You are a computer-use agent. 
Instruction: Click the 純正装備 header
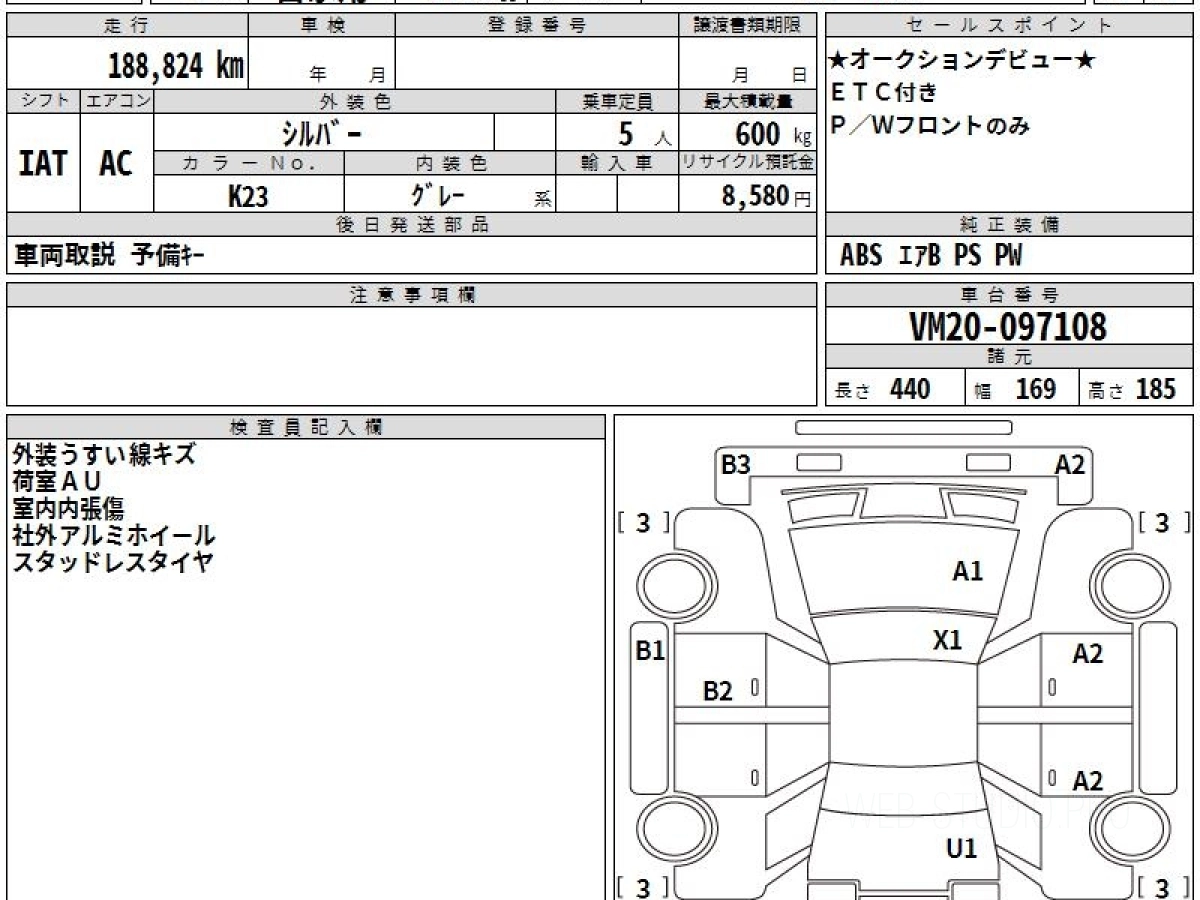coord(1009,225)
